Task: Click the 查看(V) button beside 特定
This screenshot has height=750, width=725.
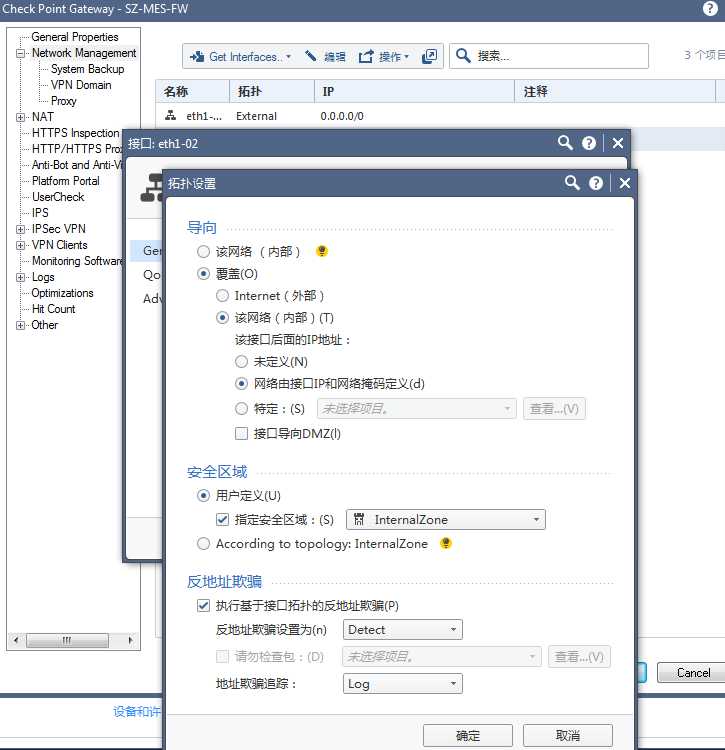Action: 554,408
